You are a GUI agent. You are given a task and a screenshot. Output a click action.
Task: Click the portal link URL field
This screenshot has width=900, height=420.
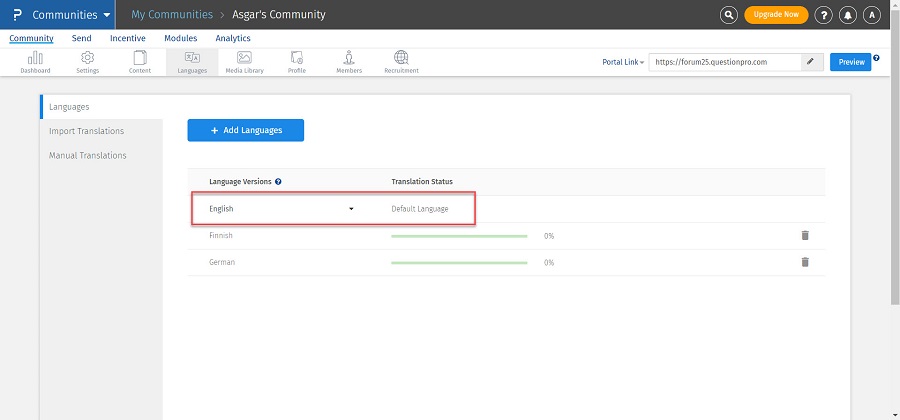(x=724, y=62)
